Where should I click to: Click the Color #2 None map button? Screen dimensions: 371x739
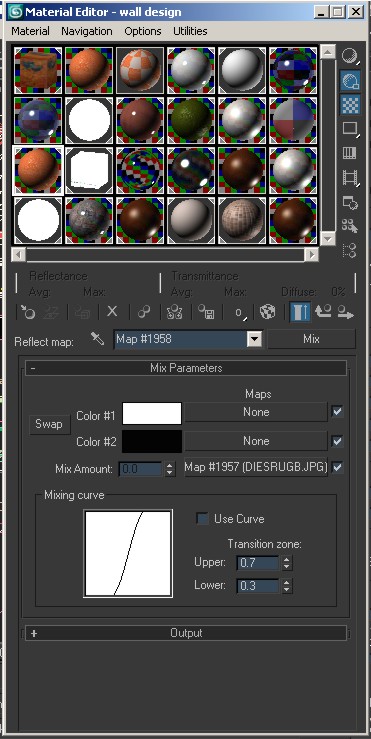[x=256, y=441]
